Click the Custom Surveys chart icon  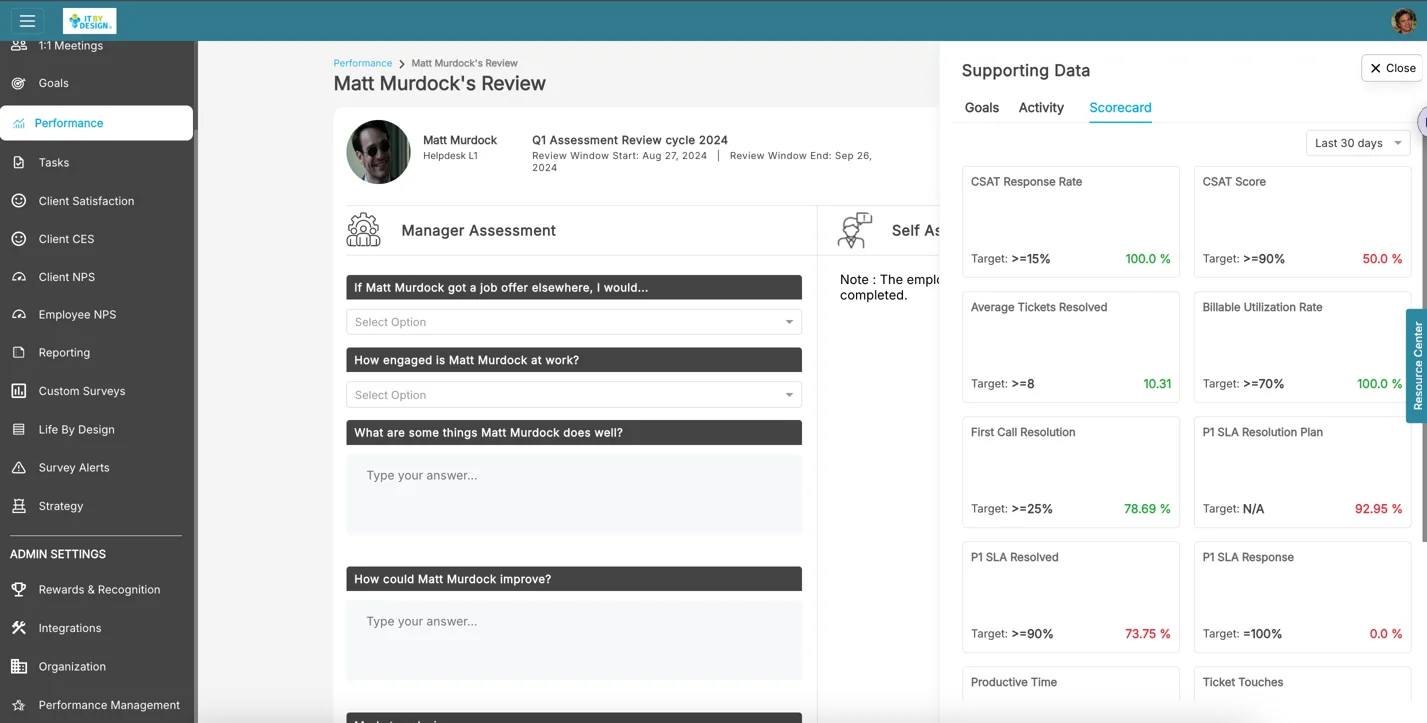(19, 391)
